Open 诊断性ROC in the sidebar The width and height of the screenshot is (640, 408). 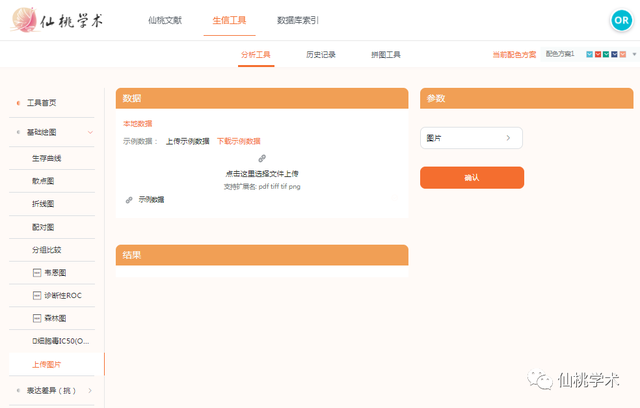click(x=63, y=295)
